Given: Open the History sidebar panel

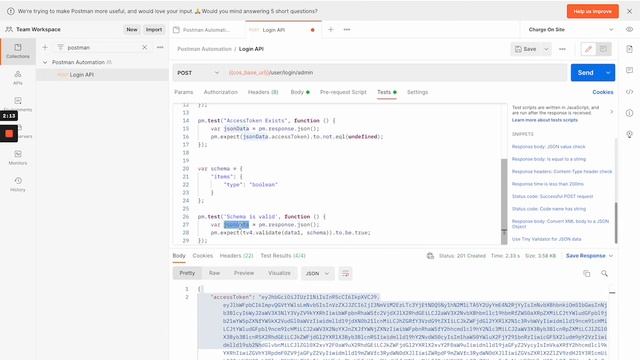Looking at the screenshot, I should tap(18, 184).
